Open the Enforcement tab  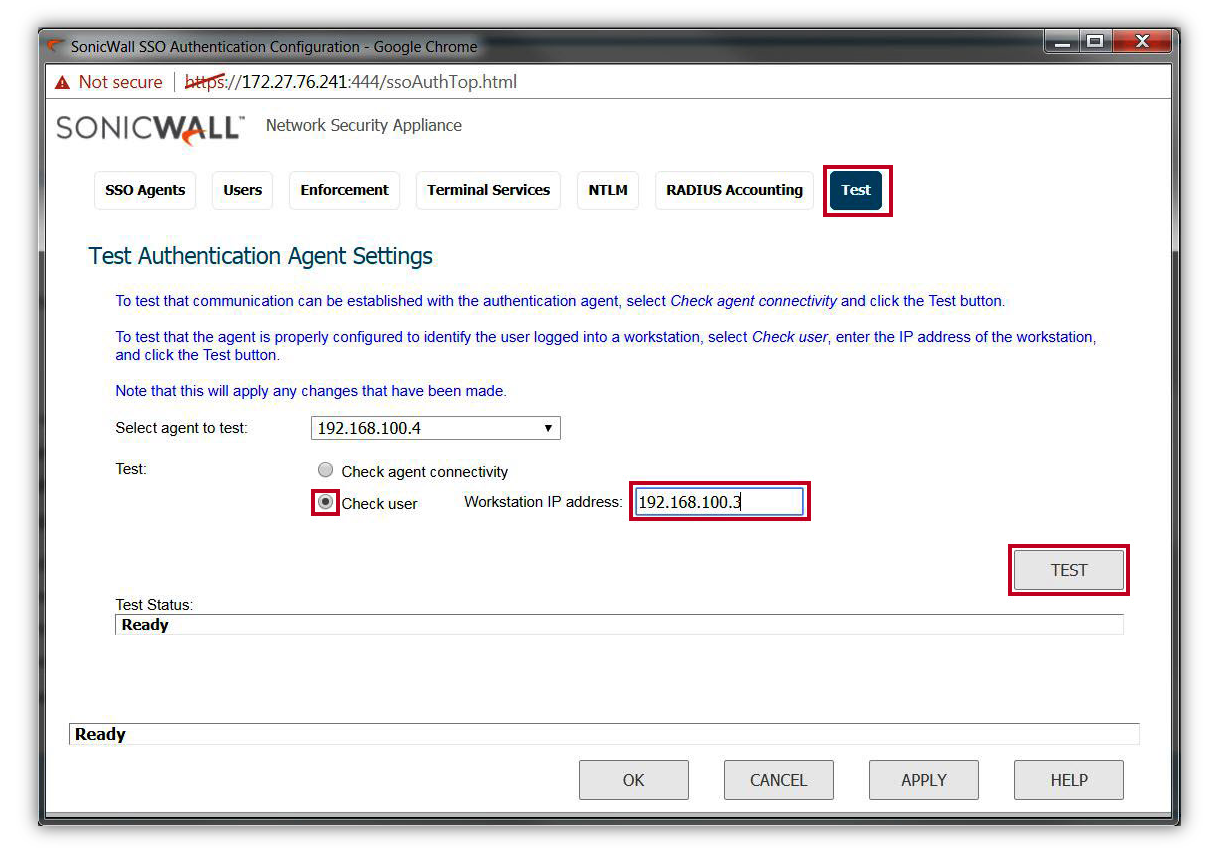[x=344, y=190]
